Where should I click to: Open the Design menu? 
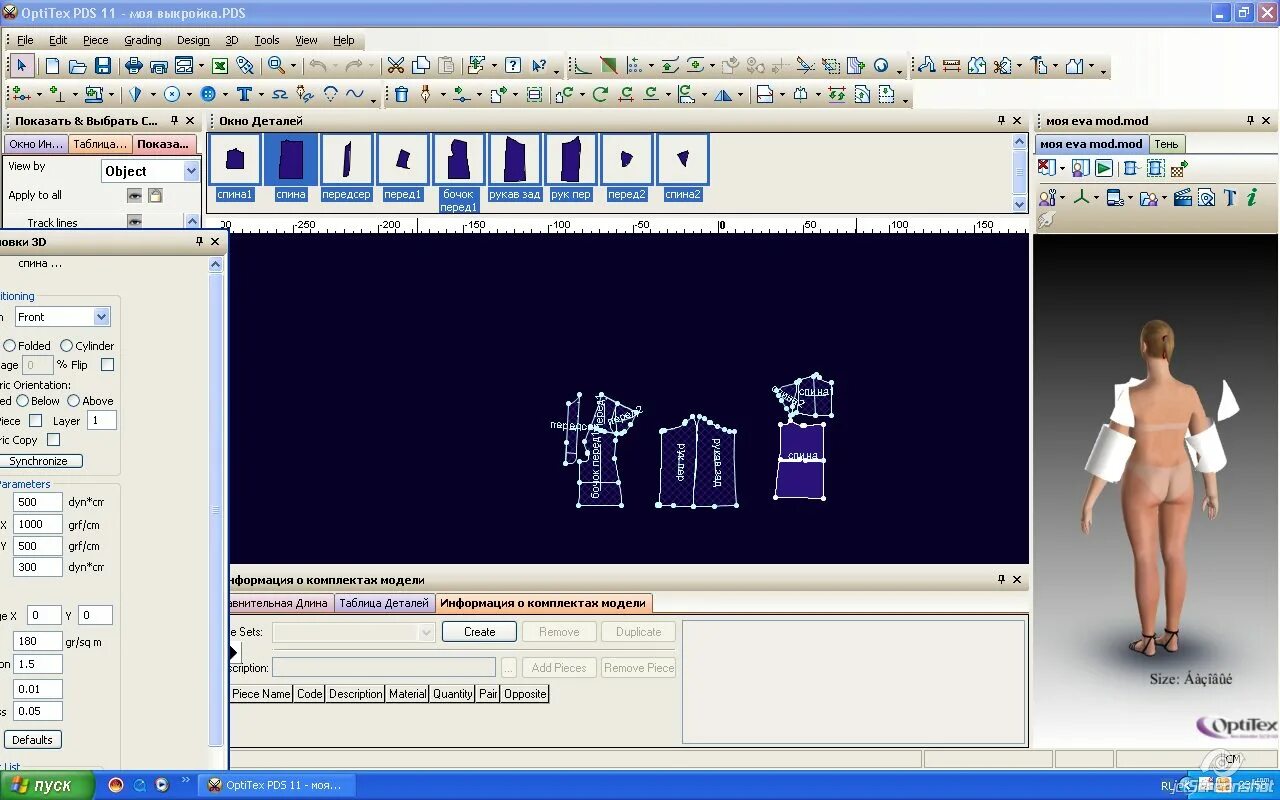click(x=193, y=40)
